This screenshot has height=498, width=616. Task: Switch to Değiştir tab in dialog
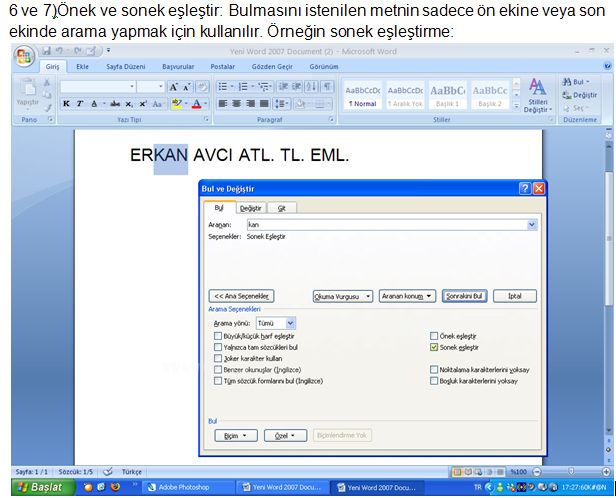tap(251, 208)
